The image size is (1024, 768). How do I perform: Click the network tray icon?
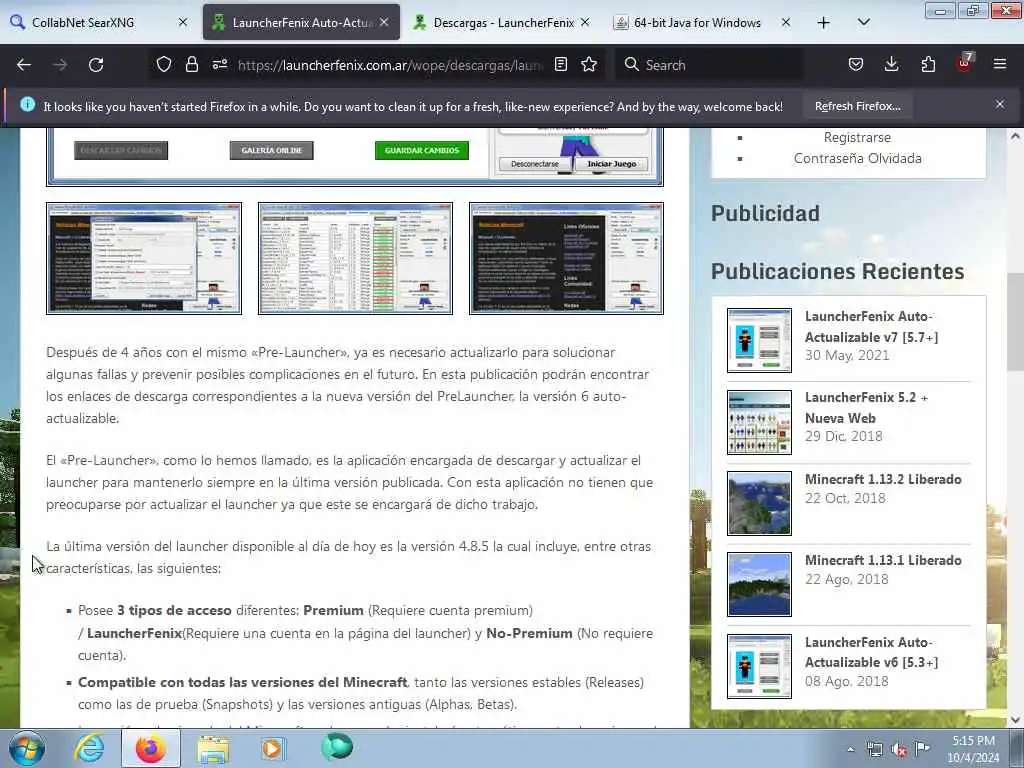pos(874,750)
